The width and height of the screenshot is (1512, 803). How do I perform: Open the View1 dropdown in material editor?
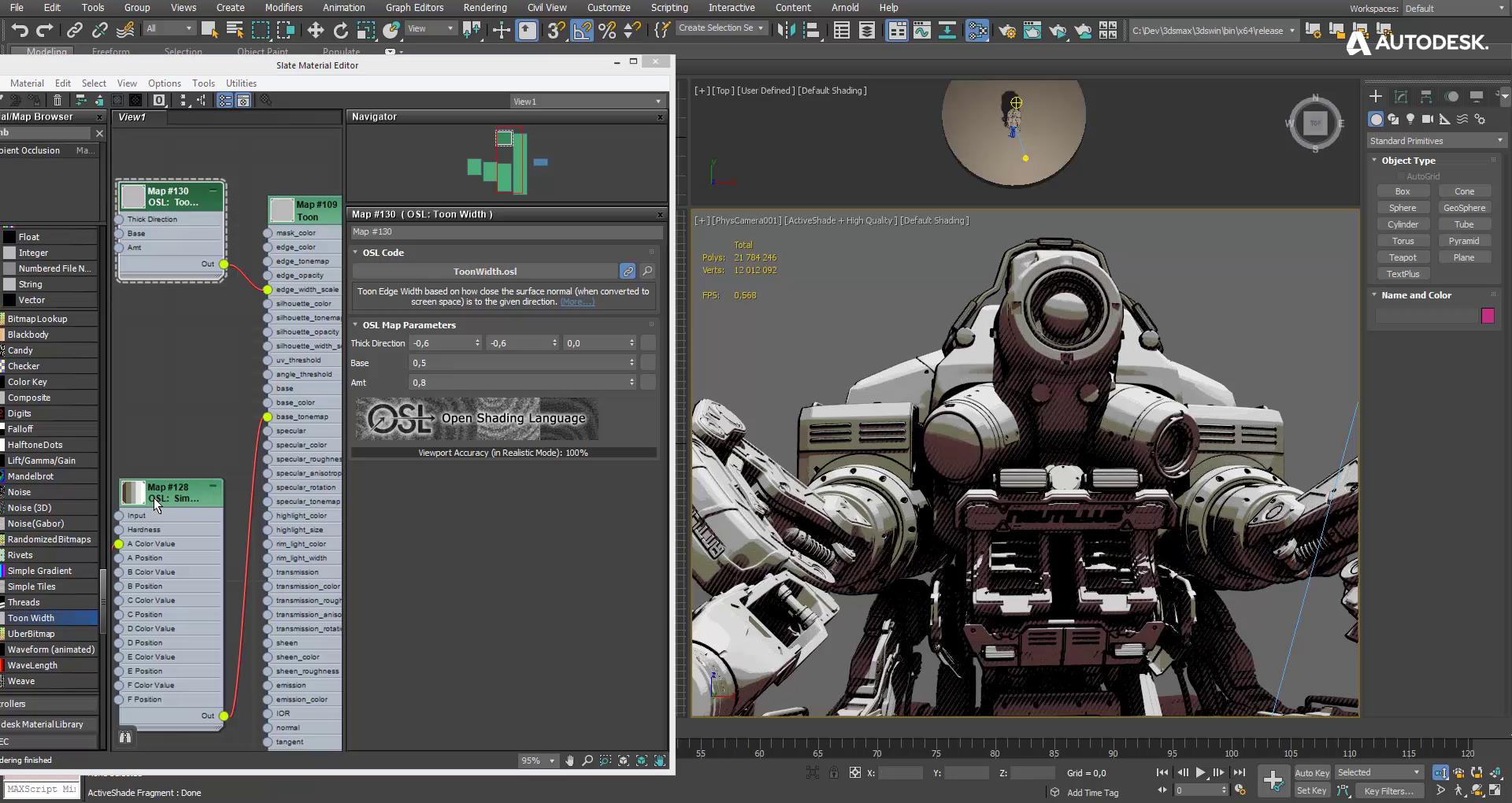click(x=587, y=102)
